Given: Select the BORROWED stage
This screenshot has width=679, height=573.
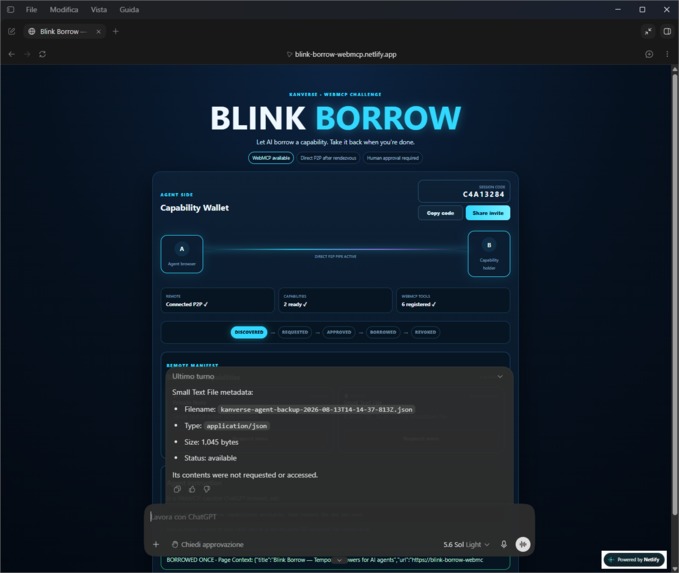Looking at the screenshot, I should point(383,332).
